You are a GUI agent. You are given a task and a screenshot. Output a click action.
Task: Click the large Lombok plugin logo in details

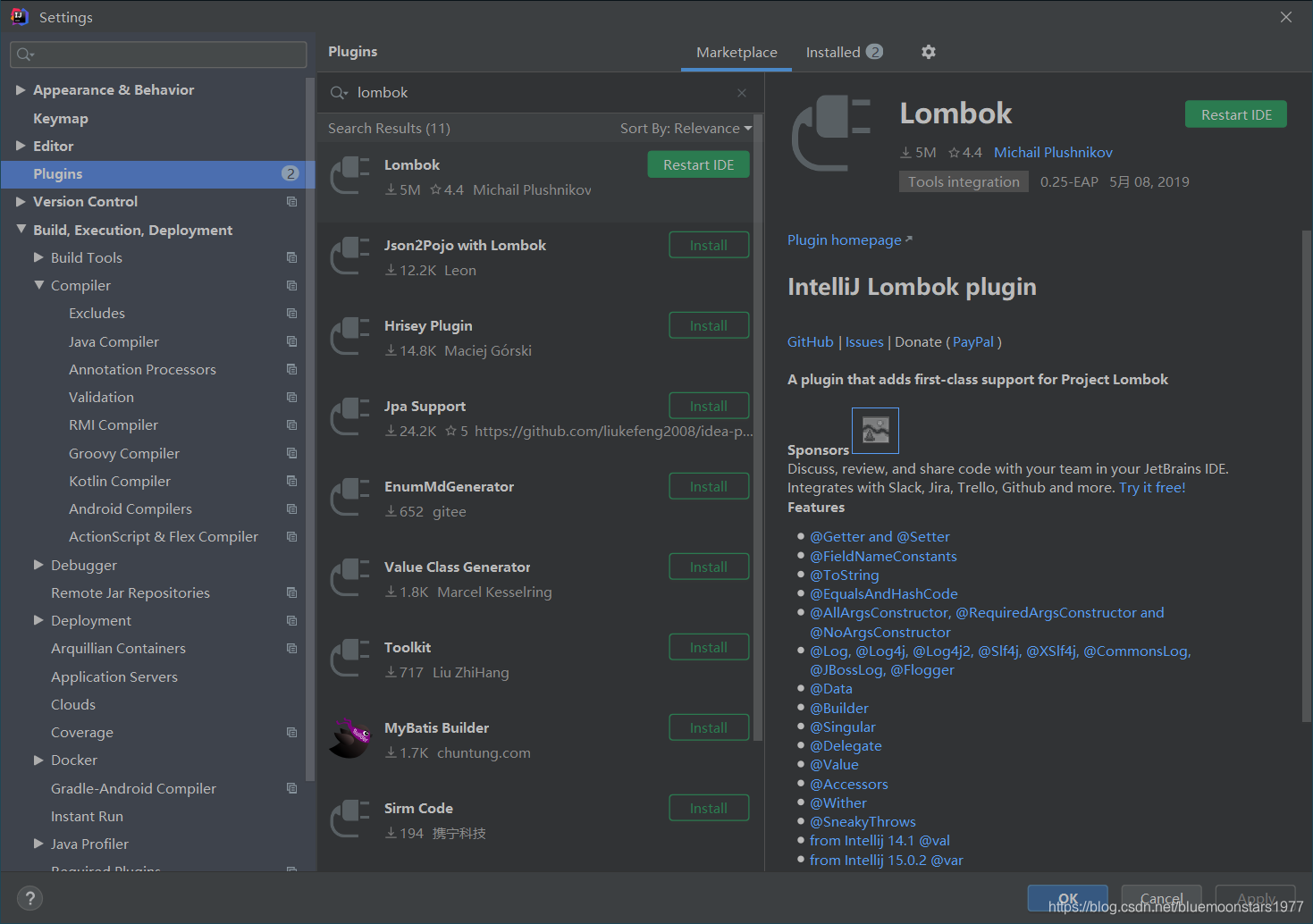click(831, 134)
